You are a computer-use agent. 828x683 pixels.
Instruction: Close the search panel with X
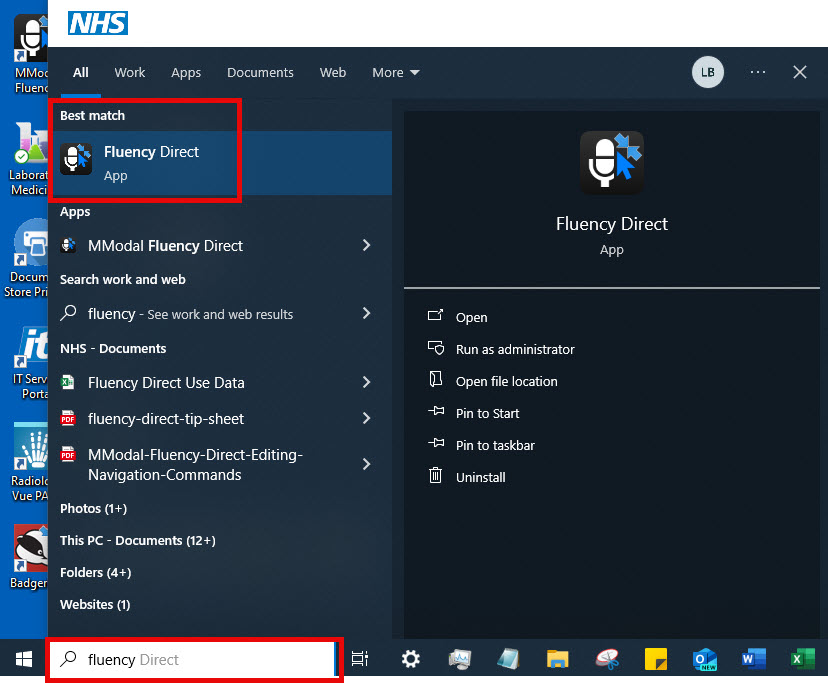coord(799,72)
